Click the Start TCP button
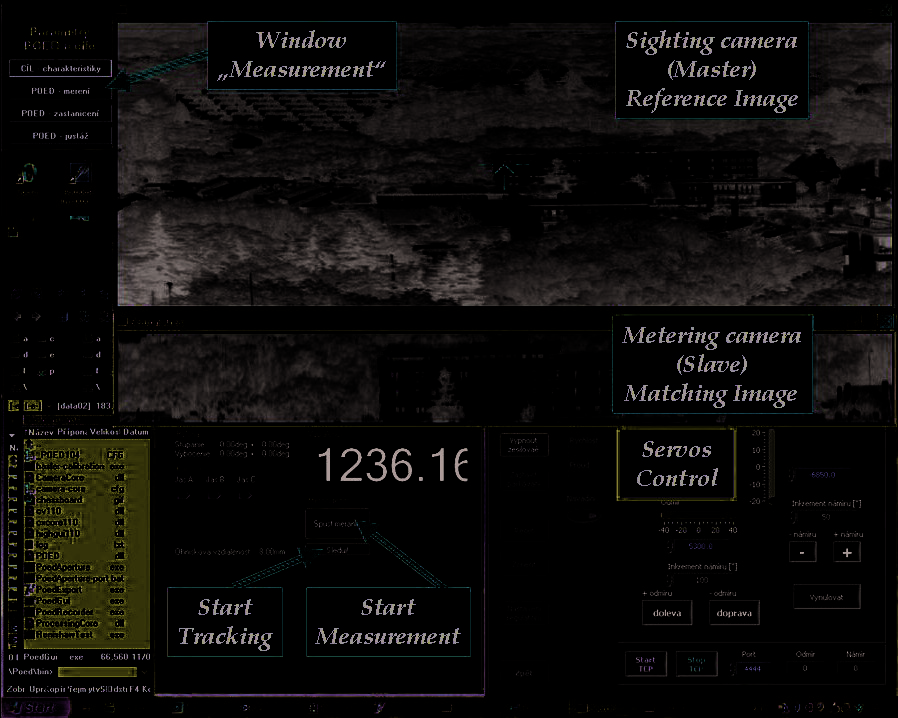The height and width of the screenshot is (718, 898). [x=645, y=663]
